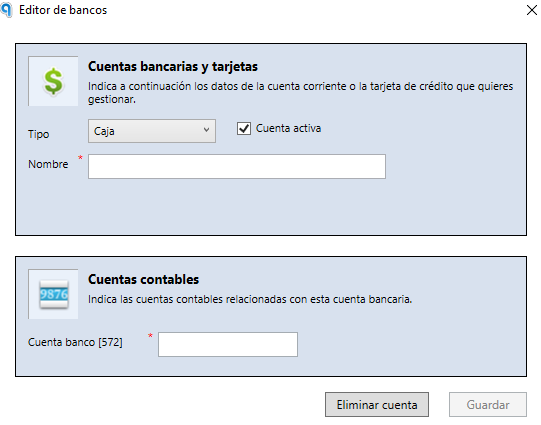Click the "Editor de bancos" window title
This screenshot has width=541, height=425.
pos(63,10)
